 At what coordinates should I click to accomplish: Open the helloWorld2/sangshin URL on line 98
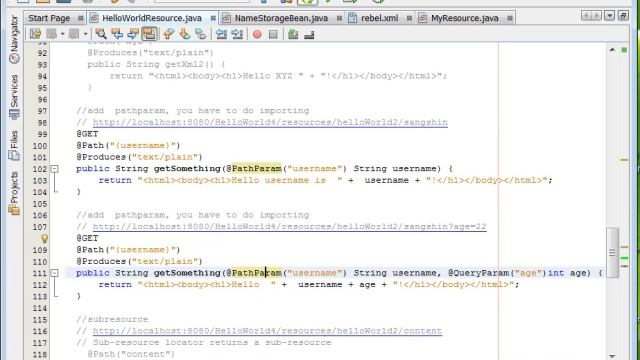[270, 122]
